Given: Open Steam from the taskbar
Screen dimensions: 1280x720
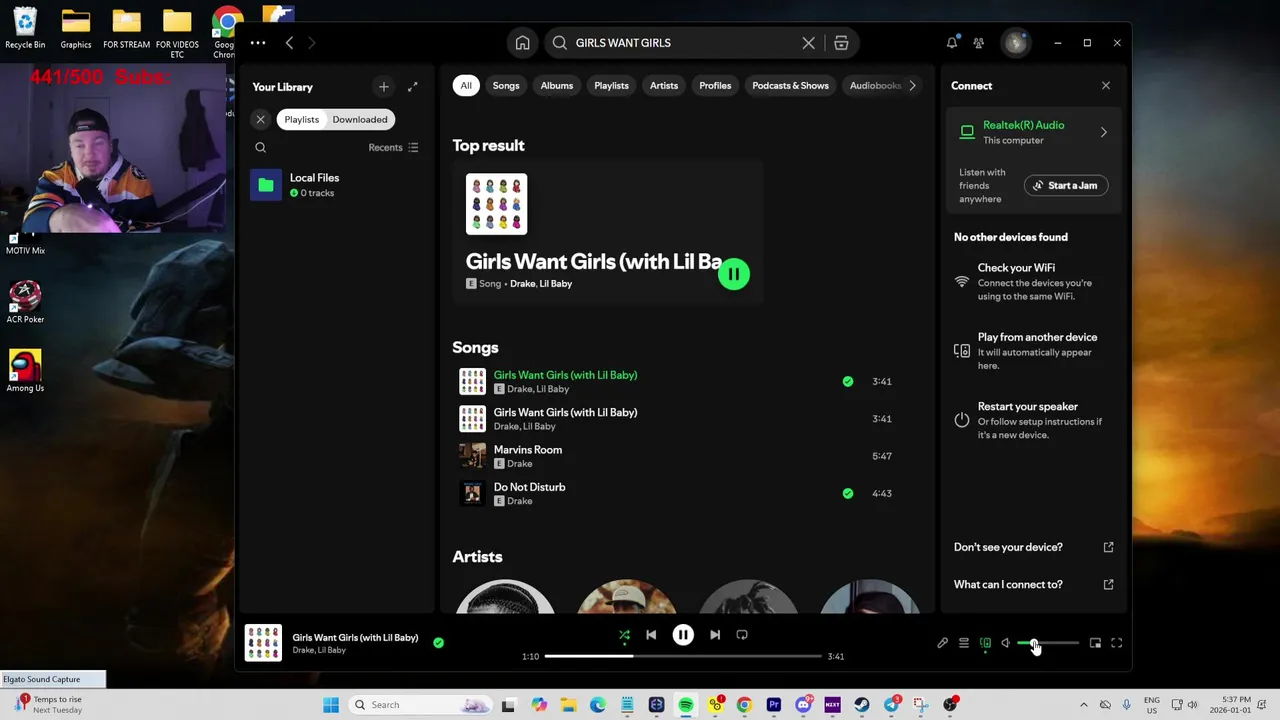Looking at the screenshot, I should click(x=861, y=705).
